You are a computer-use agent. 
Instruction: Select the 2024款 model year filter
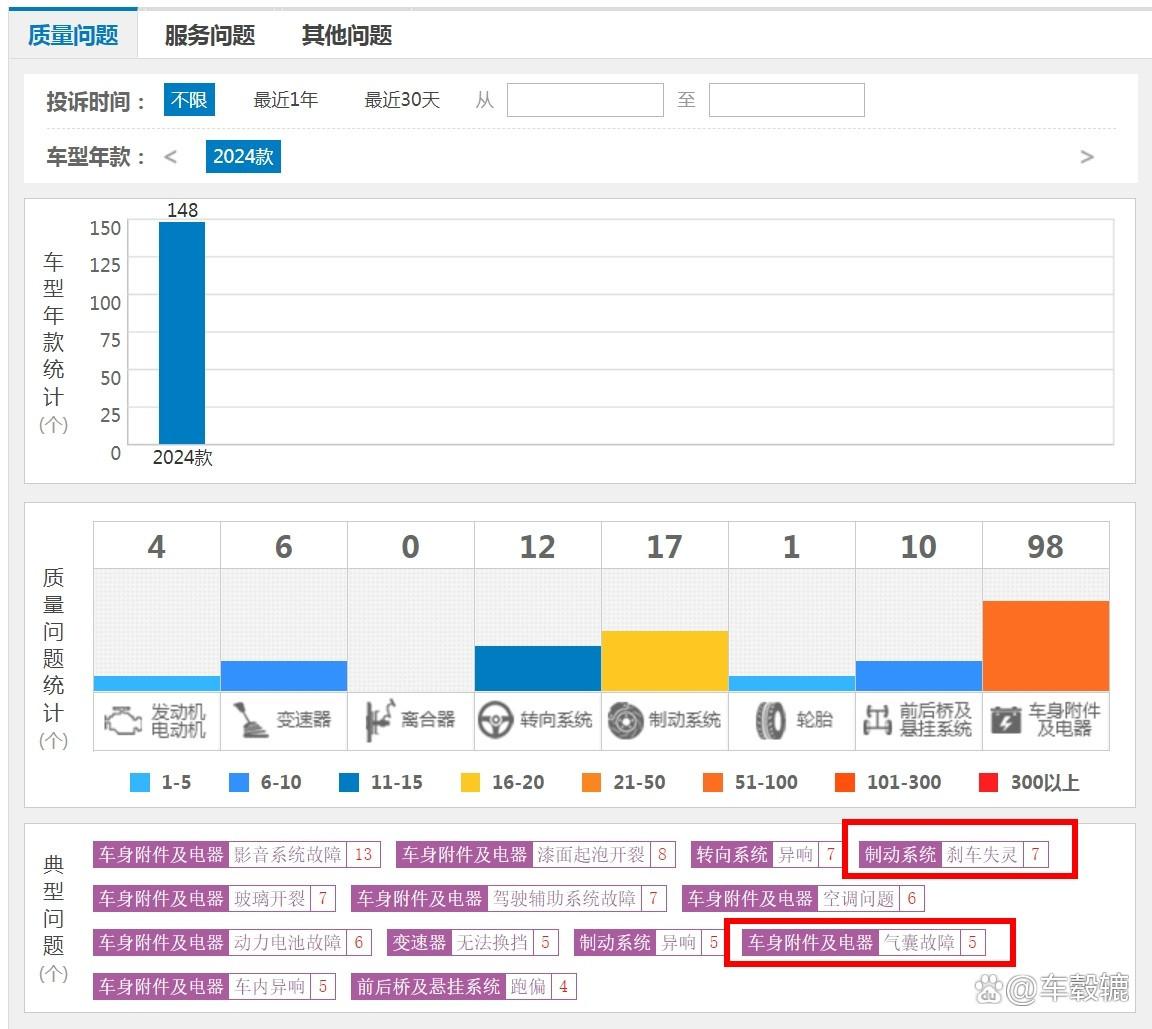pyautogui.click(x=243, y=156)
